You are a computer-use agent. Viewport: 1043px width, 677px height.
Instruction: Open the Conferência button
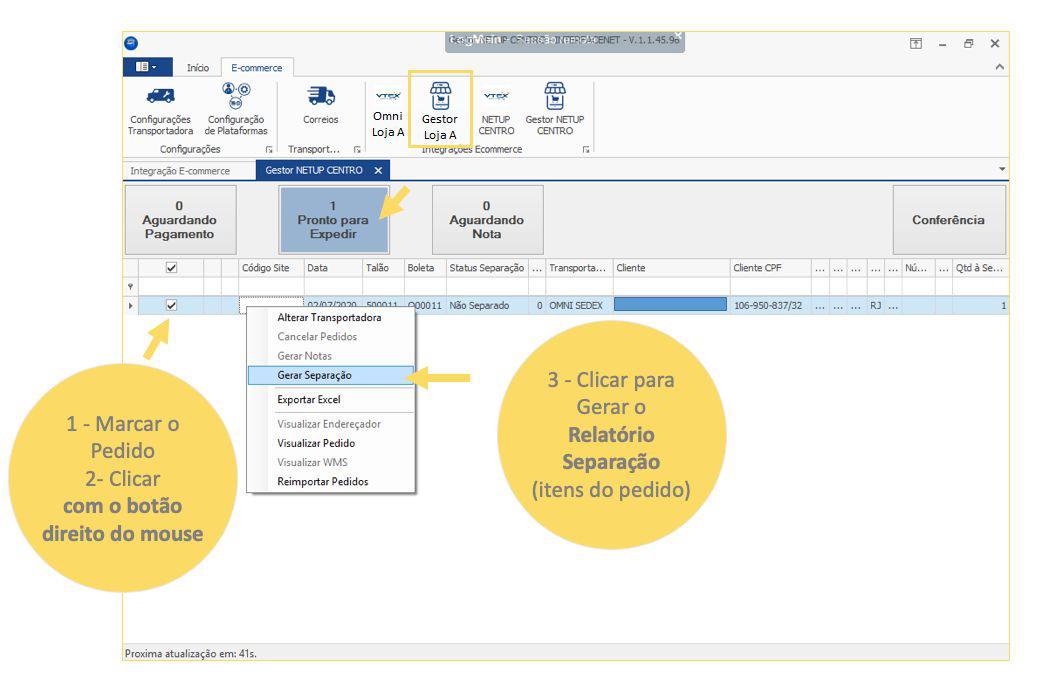coord(948,220)
